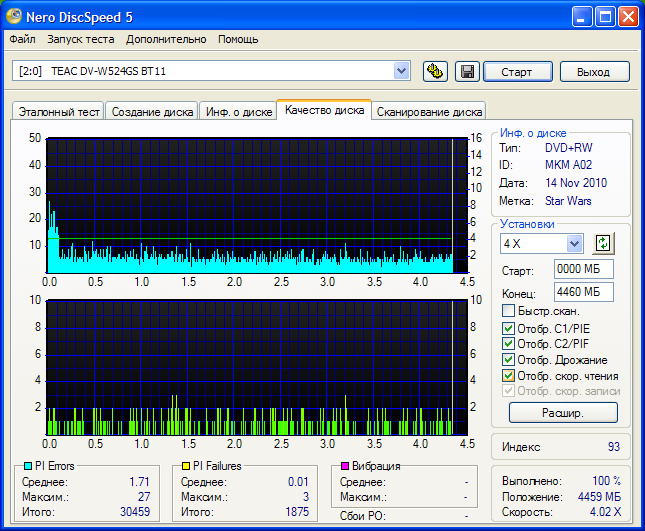Click the magenta Вибрация legend swatch
Image resolution: width=645 pixels, height=531 pixels.
pyautogui.click(x=345, y=466)
